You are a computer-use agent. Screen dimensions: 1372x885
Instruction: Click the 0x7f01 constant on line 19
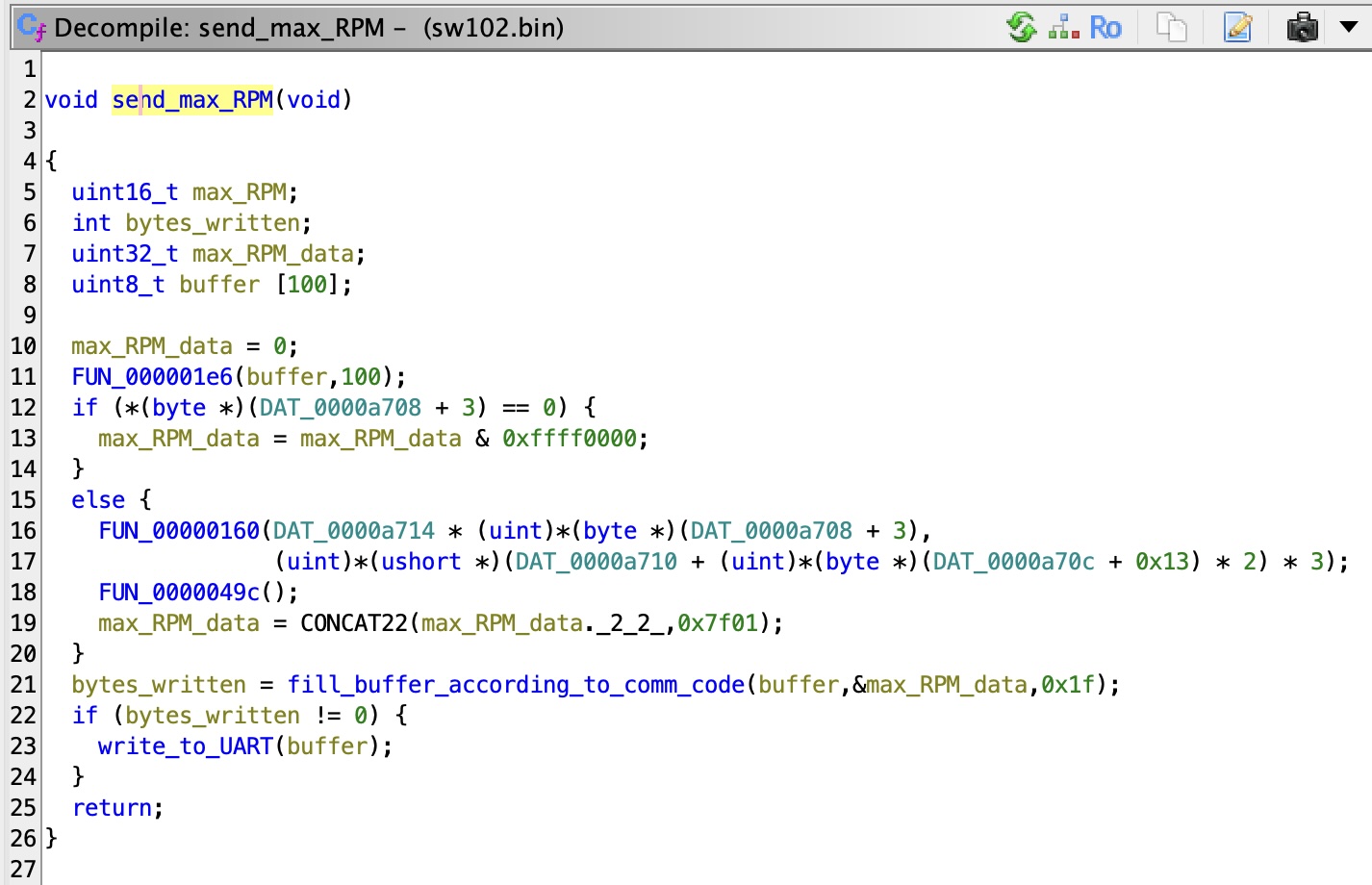point(718,623)
